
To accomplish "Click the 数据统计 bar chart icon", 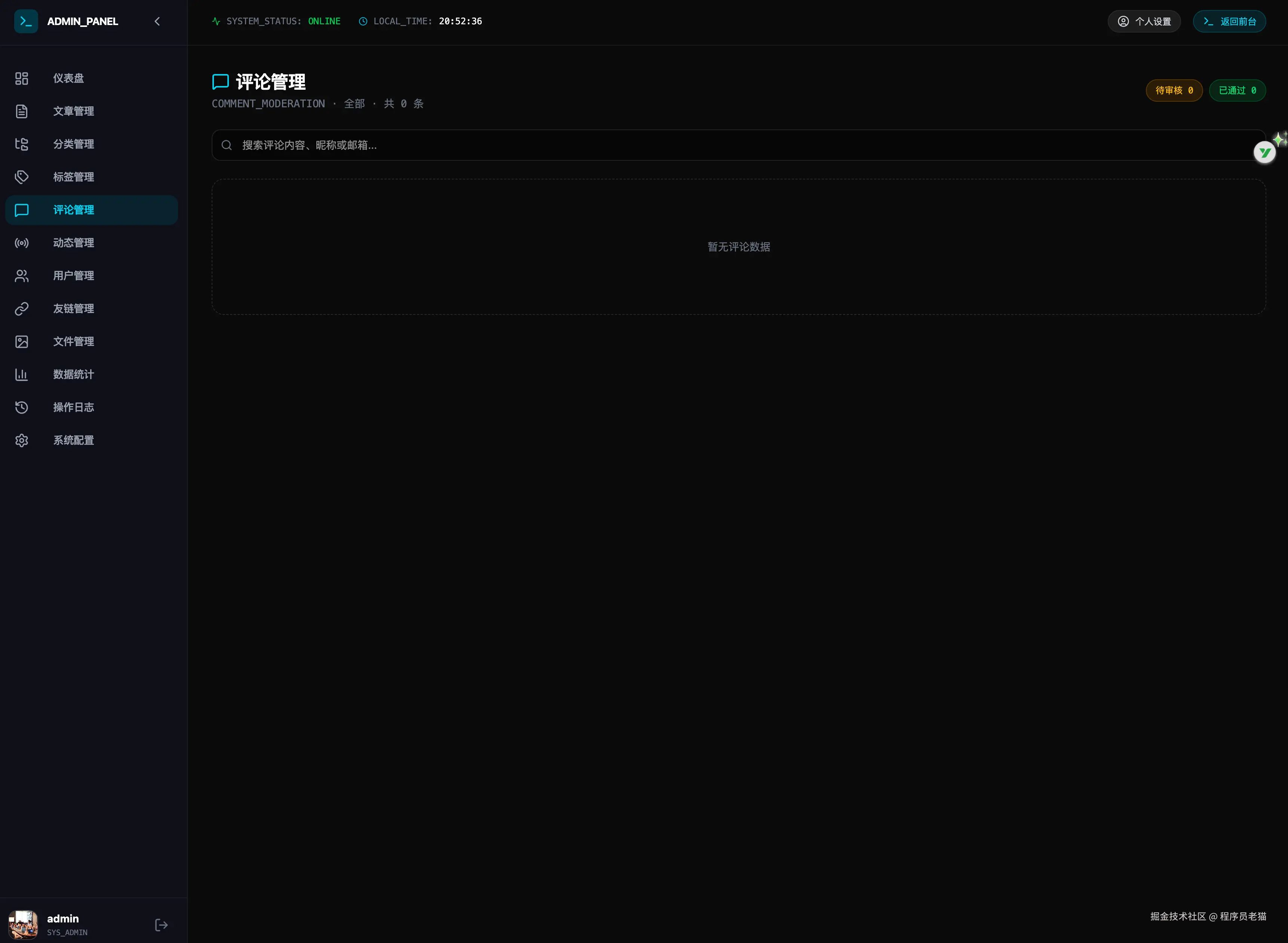I will pyautogui.click(x=22, y=374).
